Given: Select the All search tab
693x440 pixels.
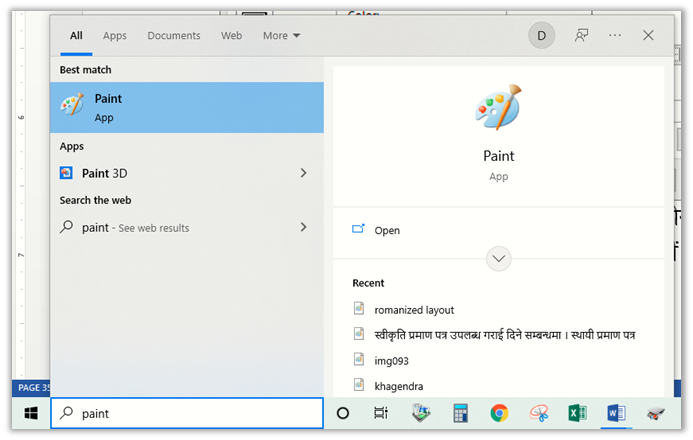Looking at the screenshot, I should coord(76,35).
